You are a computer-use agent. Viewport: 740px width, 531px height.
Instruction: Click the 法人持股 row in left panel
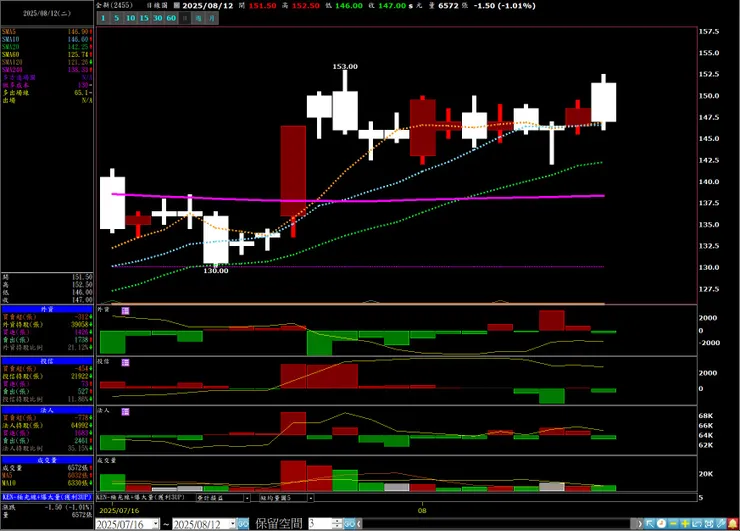[x=47, y=425]
